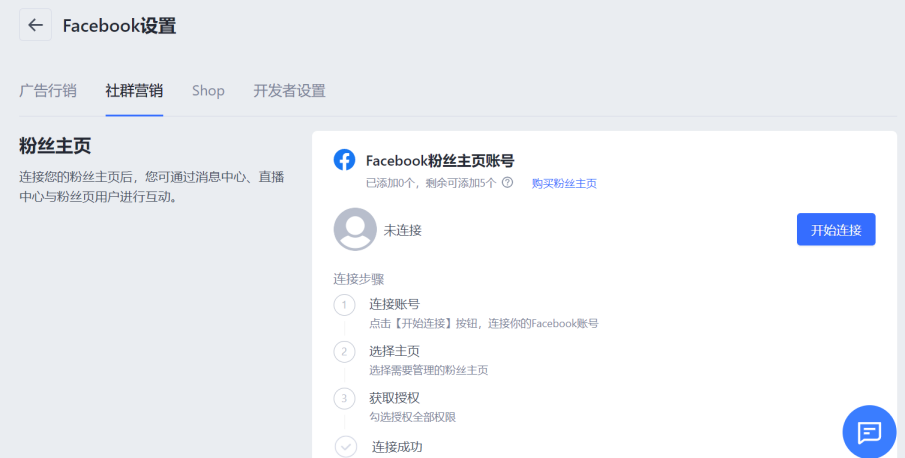Open the Shop tab
This screenshot has height=458, width=905.
[208, 91]
